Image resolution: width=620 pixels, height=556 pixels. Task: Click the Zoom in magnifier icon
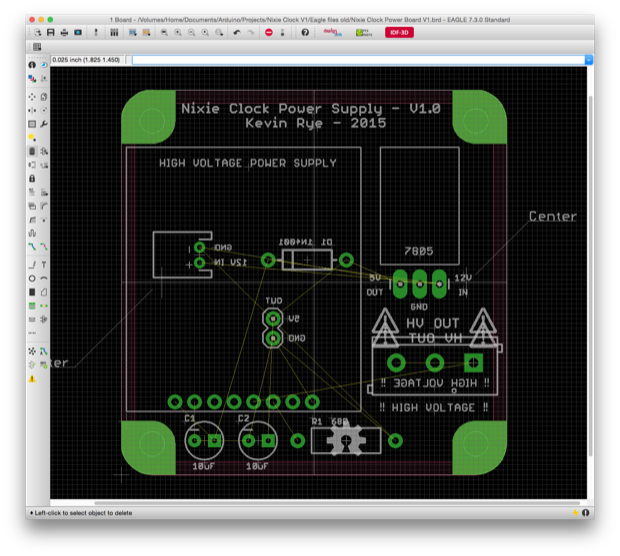[178, 32]
